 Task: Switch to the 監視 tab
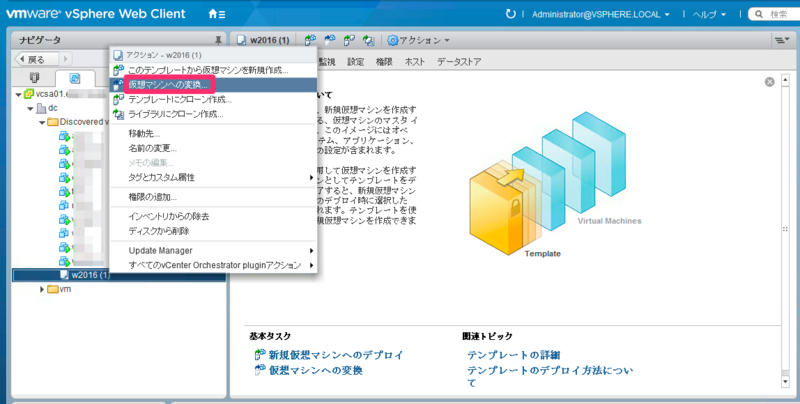click(327, 62)
